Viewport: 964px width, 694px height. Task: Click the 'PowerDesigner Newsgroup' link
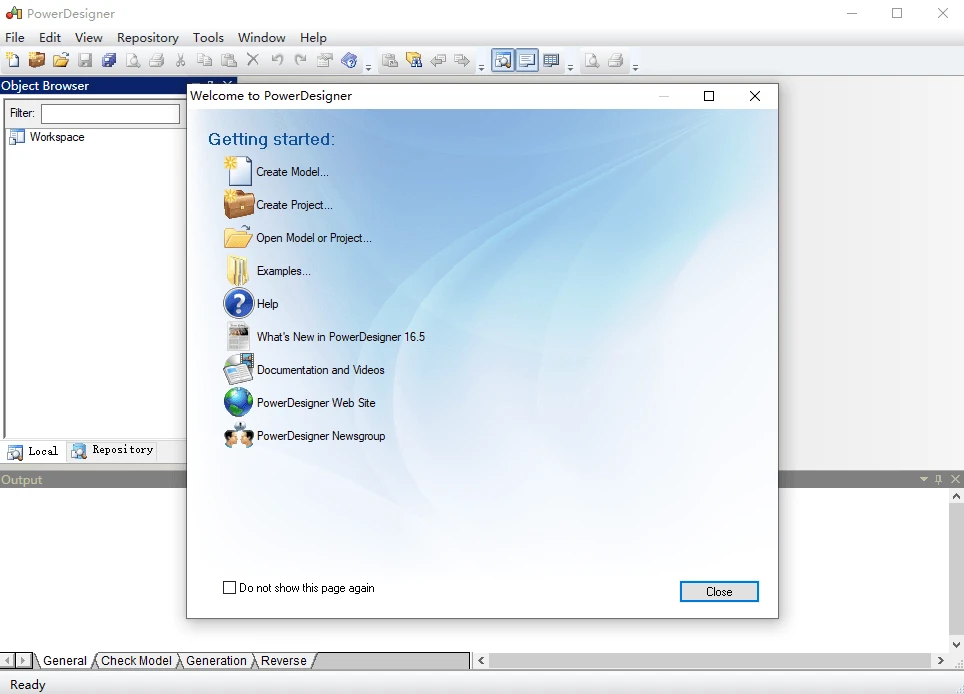tap(321, 436)
